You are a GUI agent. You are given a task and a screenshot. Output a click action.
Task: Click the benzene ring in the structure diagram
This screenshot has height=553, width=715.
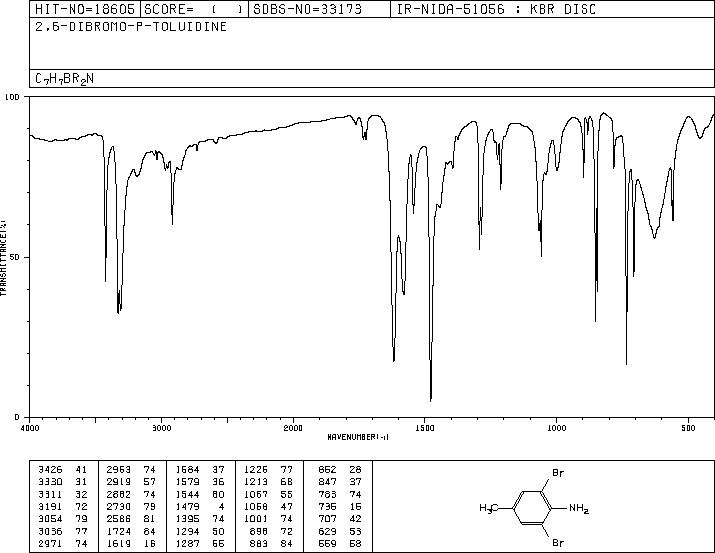pyautogui.click(x=533, y=507)
